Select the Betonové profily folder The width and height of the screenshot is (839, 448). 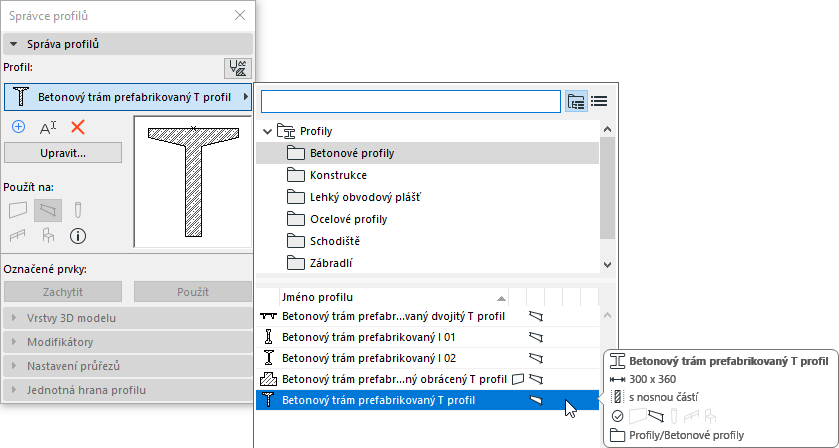pyautogui.click(x=427, y=153)
